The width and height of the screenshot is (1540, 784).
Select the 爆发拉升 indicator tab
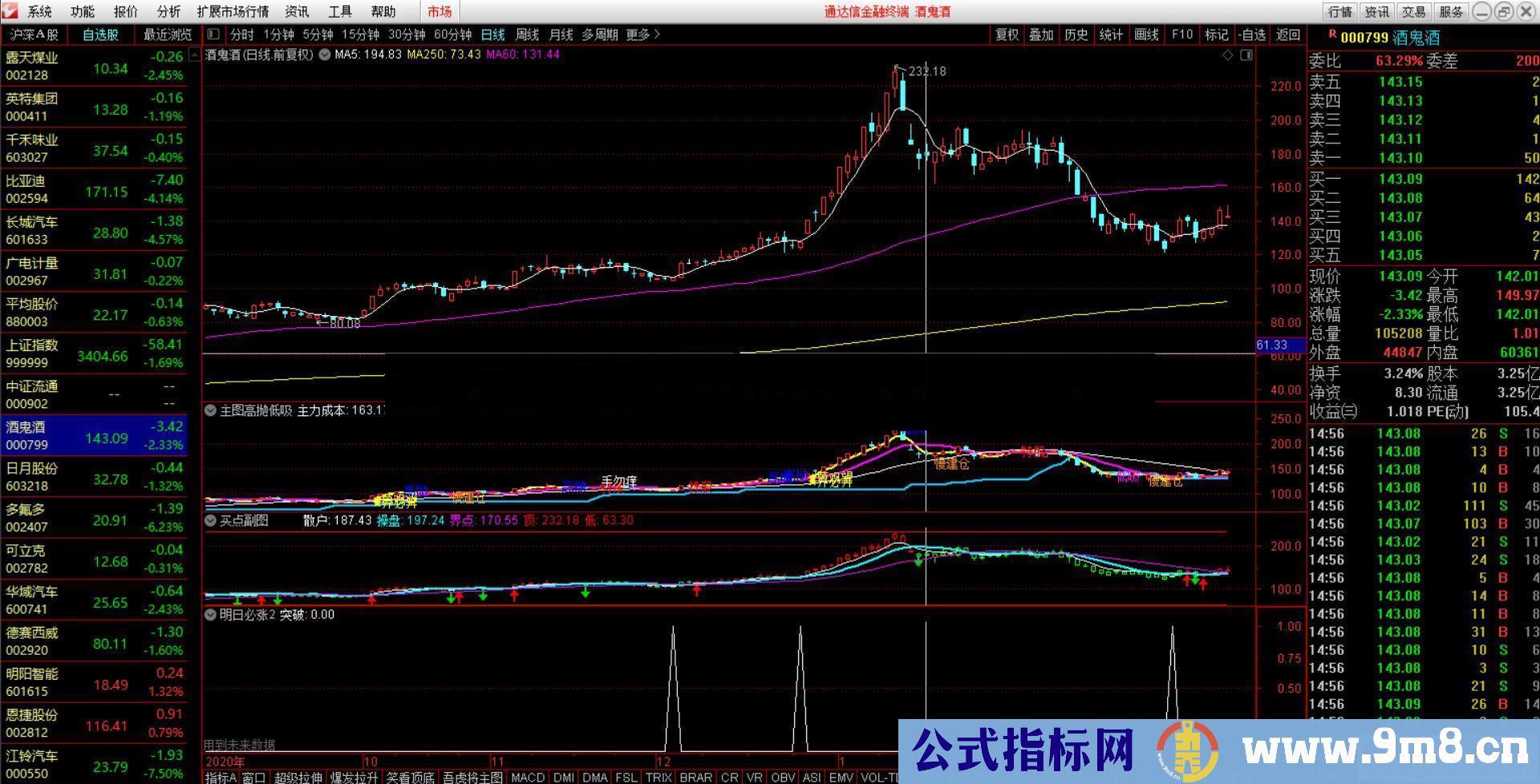[x=355, y=777]
